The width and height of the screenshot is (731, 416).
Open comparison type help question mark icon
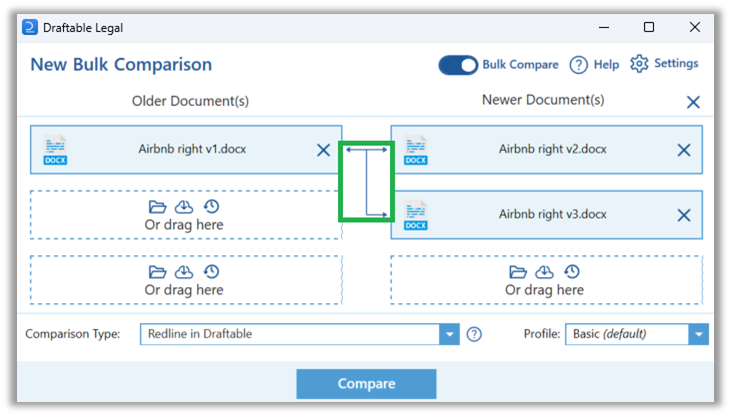(474, 334)
